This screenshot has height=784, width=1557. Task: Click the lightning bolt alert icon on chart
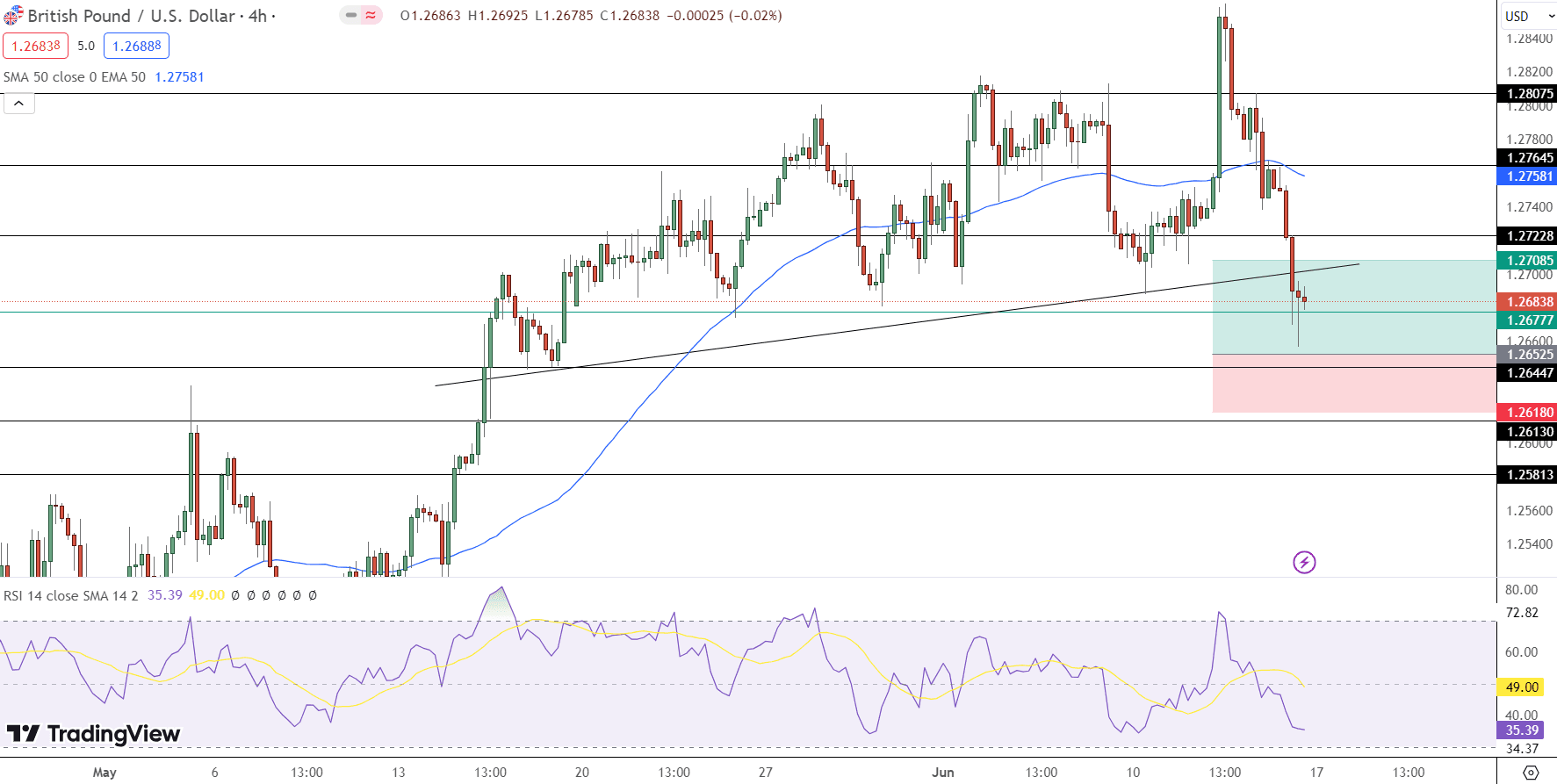1304,562
